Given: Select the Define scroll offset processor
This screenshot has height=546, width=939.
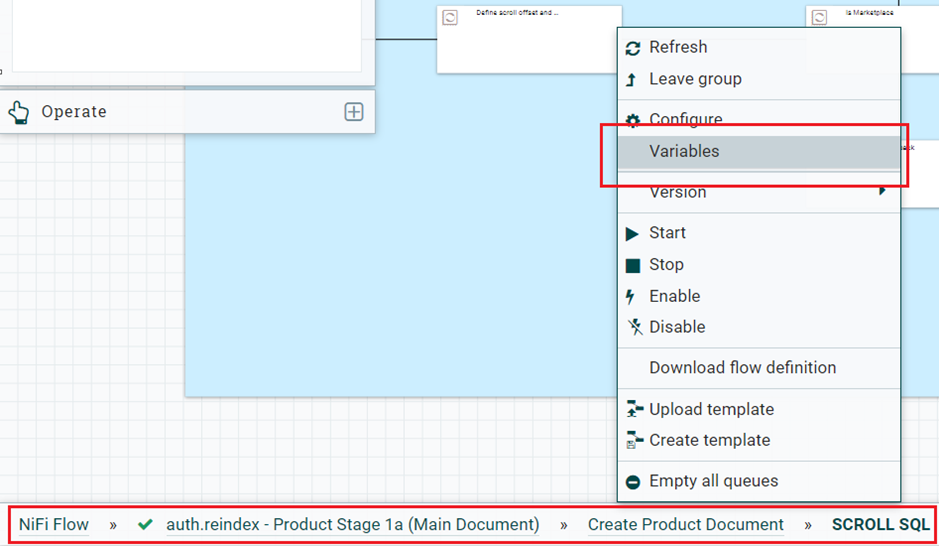Looking at the screenshot, I should click(x=529, y=40).
